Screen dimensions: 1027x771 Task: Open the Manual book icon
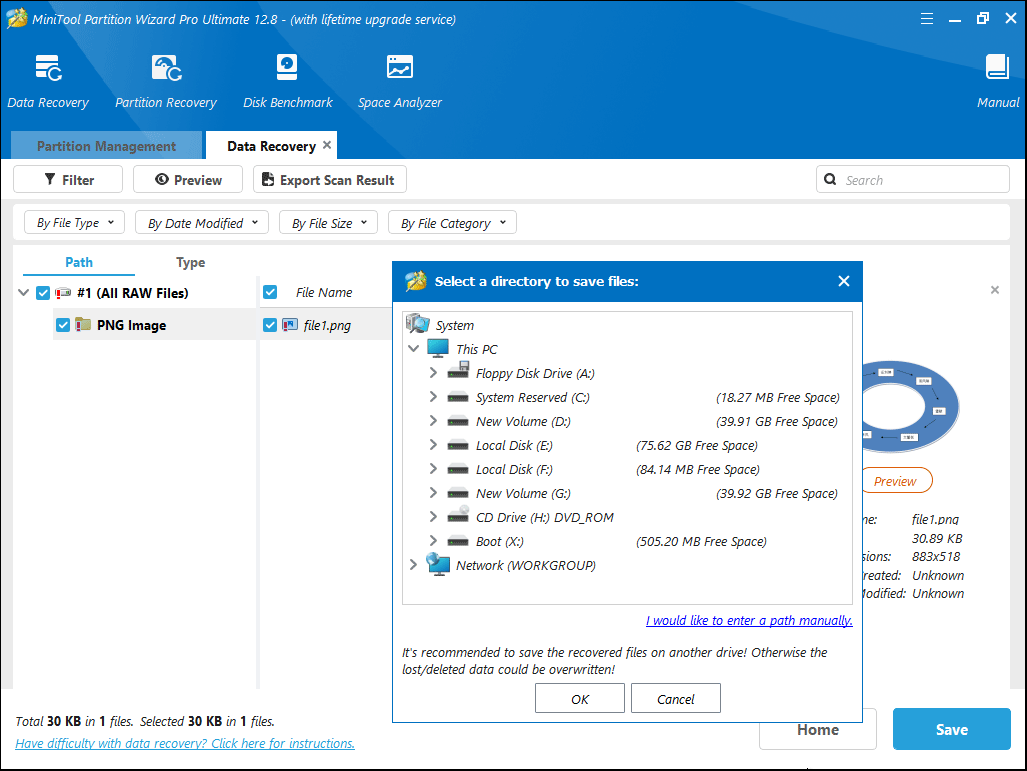[x=997, y=70]
